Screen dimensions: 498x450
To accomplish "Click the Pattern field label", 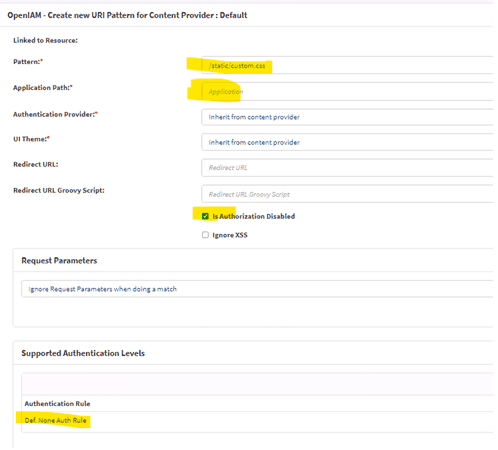I will (x=28, y=62).
